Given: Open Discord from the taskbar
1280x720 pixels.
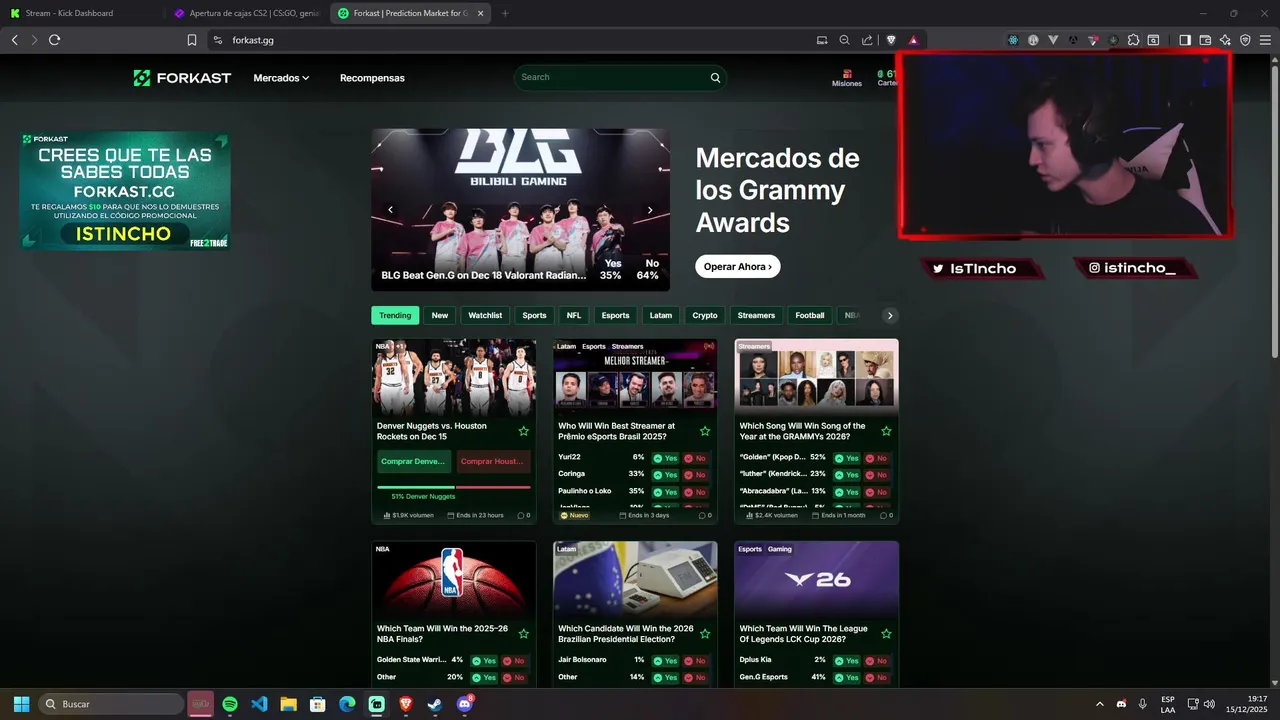Looking at the screenshot, I should (x=464, y=704).
